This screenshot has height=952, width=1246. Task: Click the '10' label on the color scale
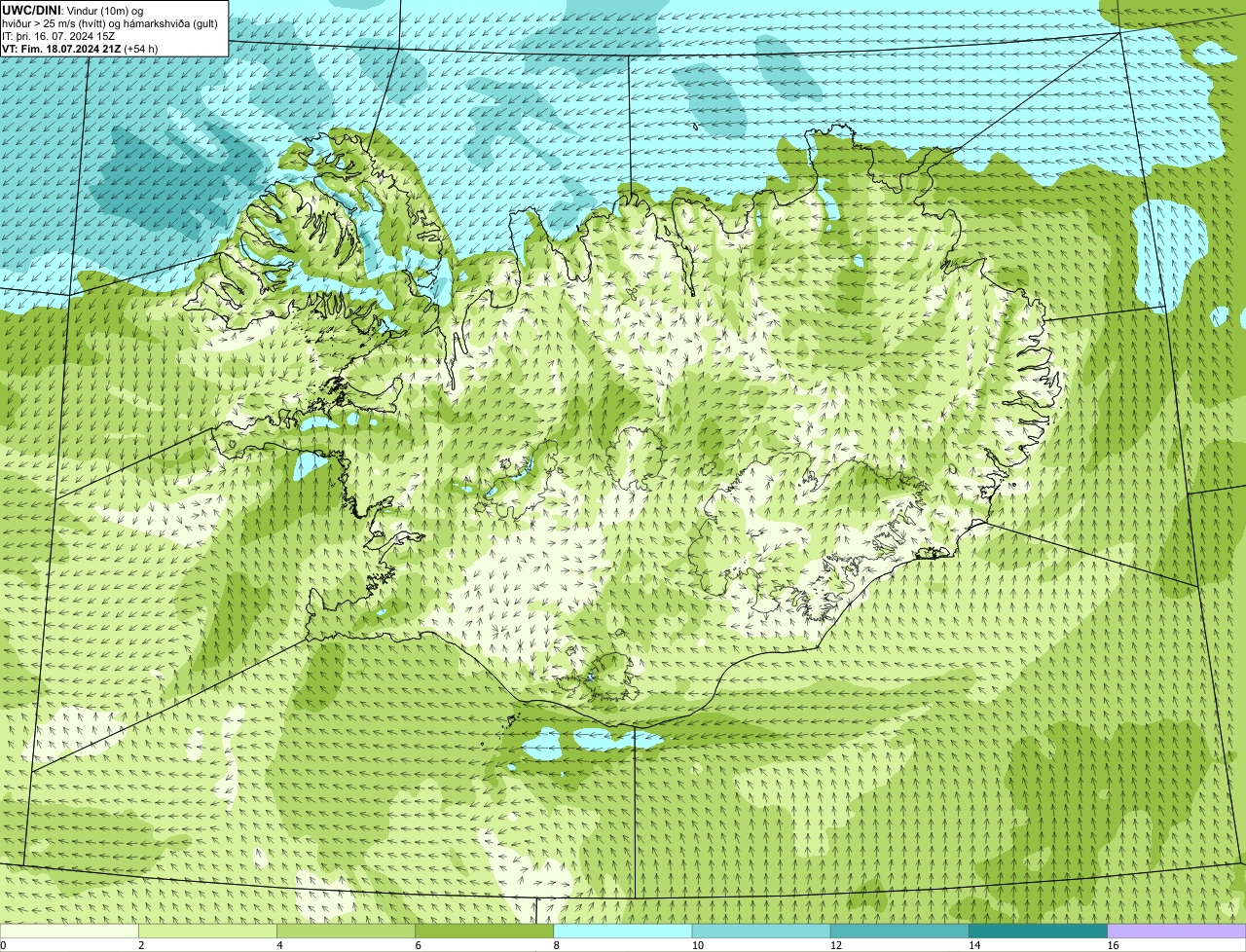click(697, 945)
